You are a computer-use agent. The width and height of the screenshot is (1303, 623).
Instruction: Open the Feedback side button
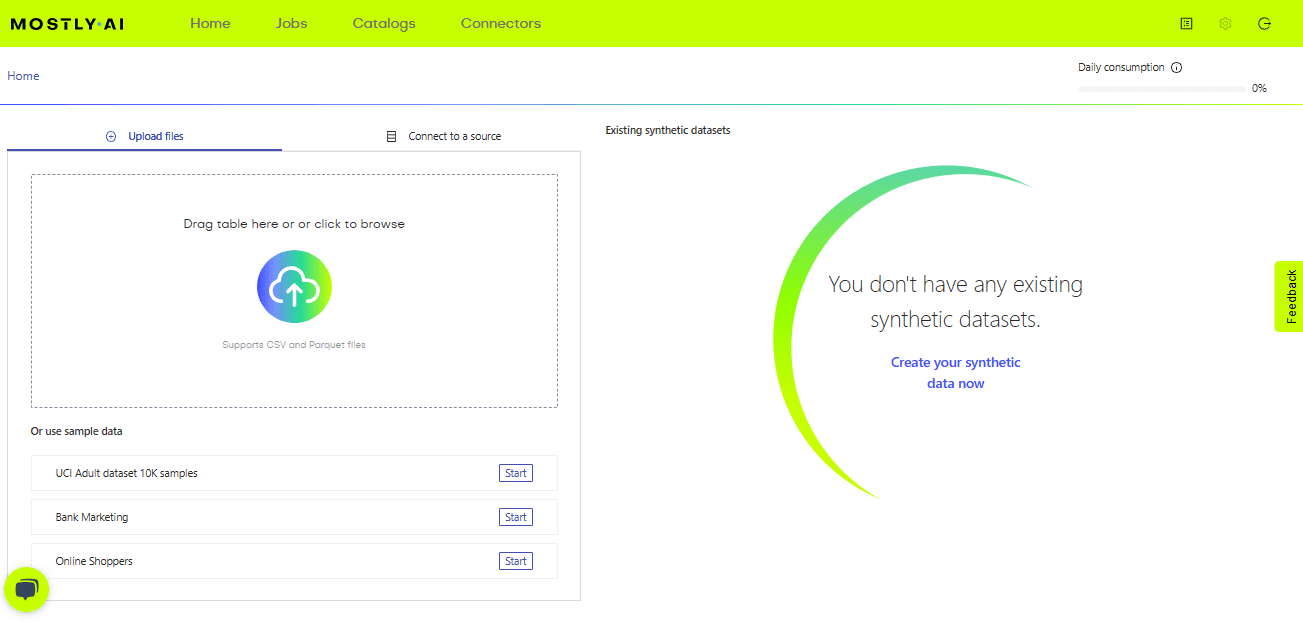[1290, 296]
